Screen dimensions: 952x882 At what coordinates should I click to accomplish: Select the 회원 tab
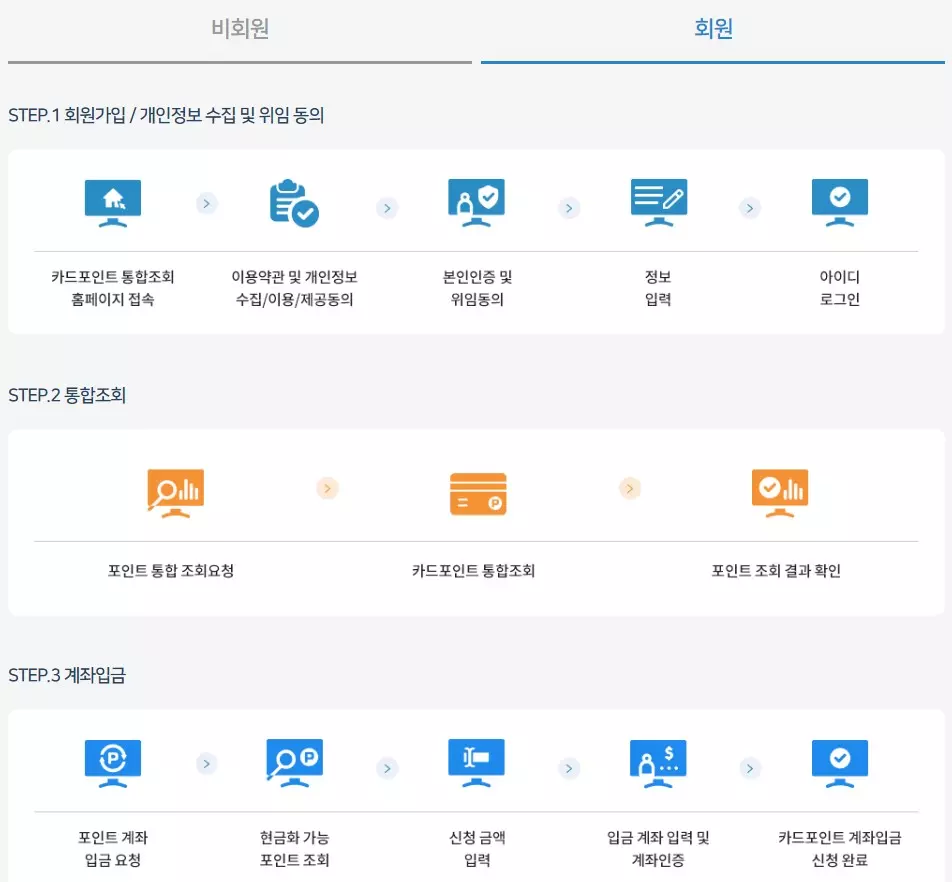(x=713, y=29)
